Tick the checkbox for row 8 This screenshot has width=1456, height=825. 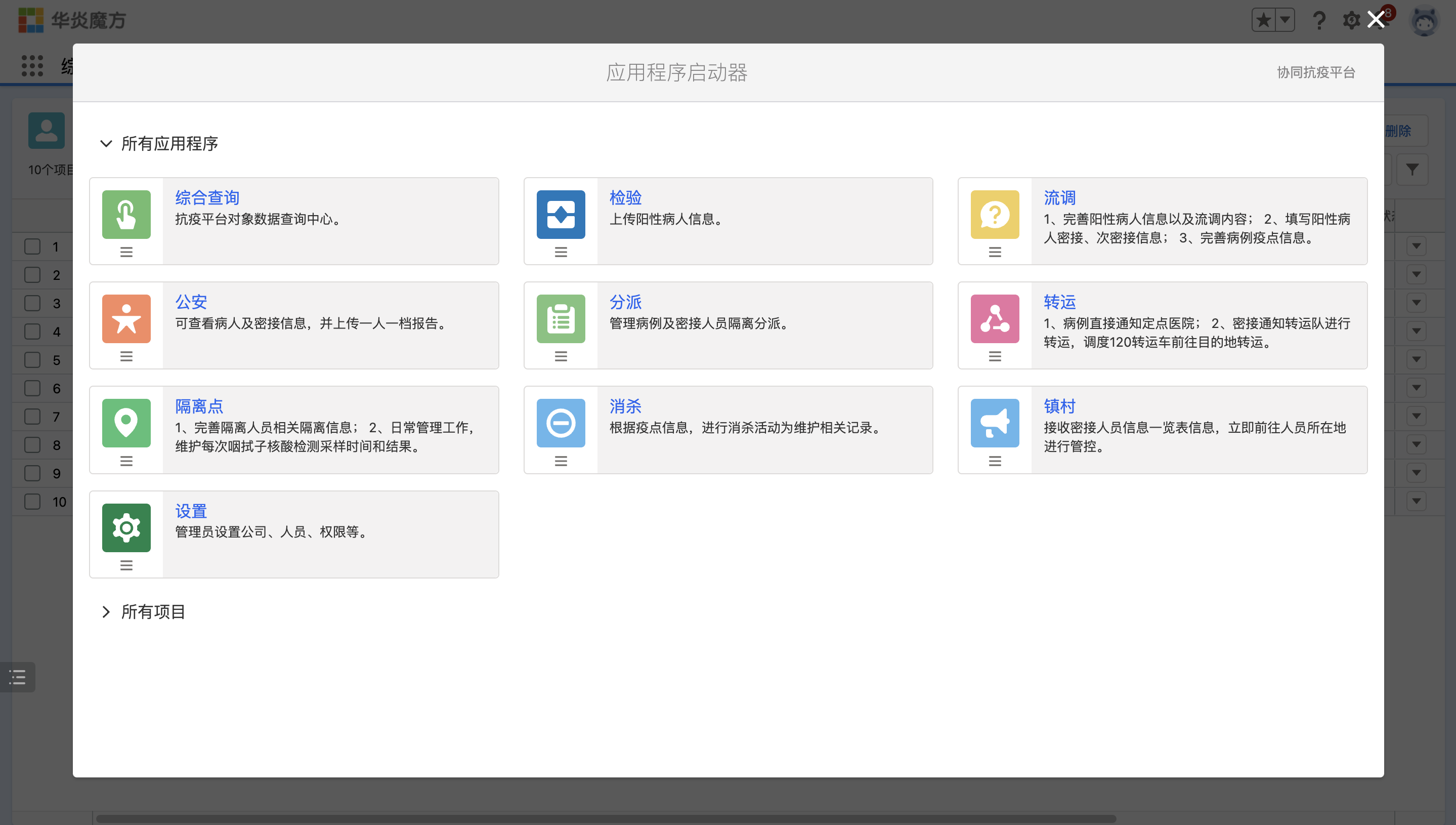(x=32, y=445)
